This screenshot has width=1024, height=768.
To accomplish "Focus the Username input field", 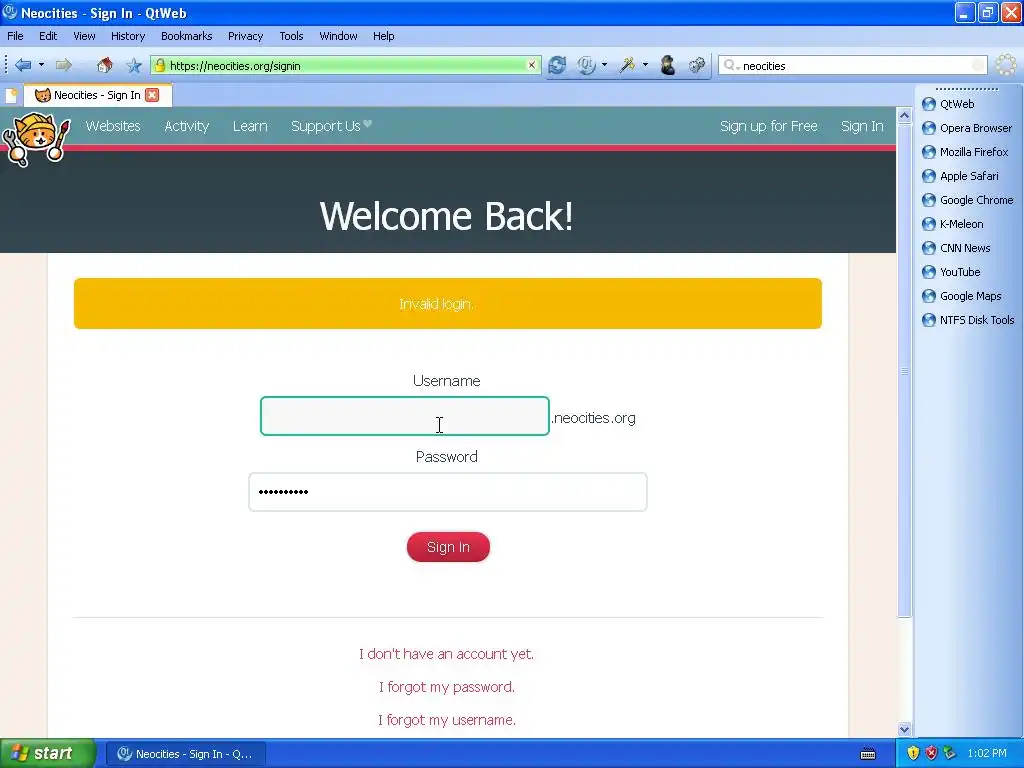I will pos(405,416).
